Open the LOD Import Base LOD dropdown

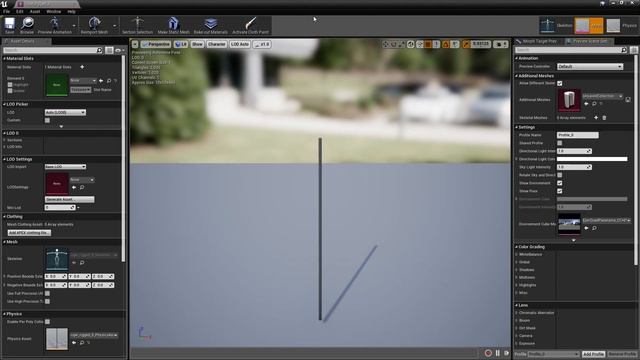tap(65, 167)
